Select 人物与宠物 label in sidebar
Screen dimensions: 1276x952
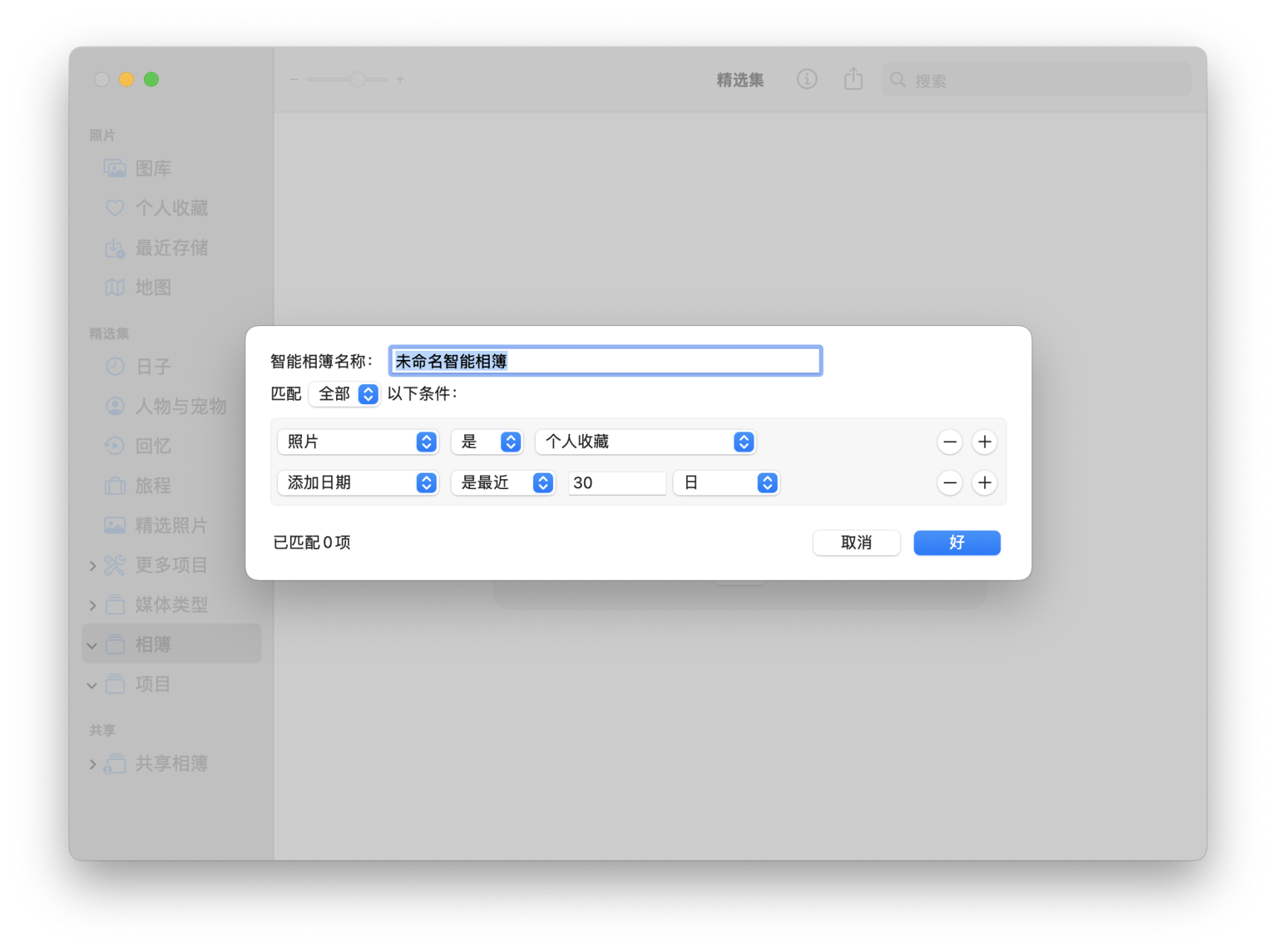click(181, 406)
